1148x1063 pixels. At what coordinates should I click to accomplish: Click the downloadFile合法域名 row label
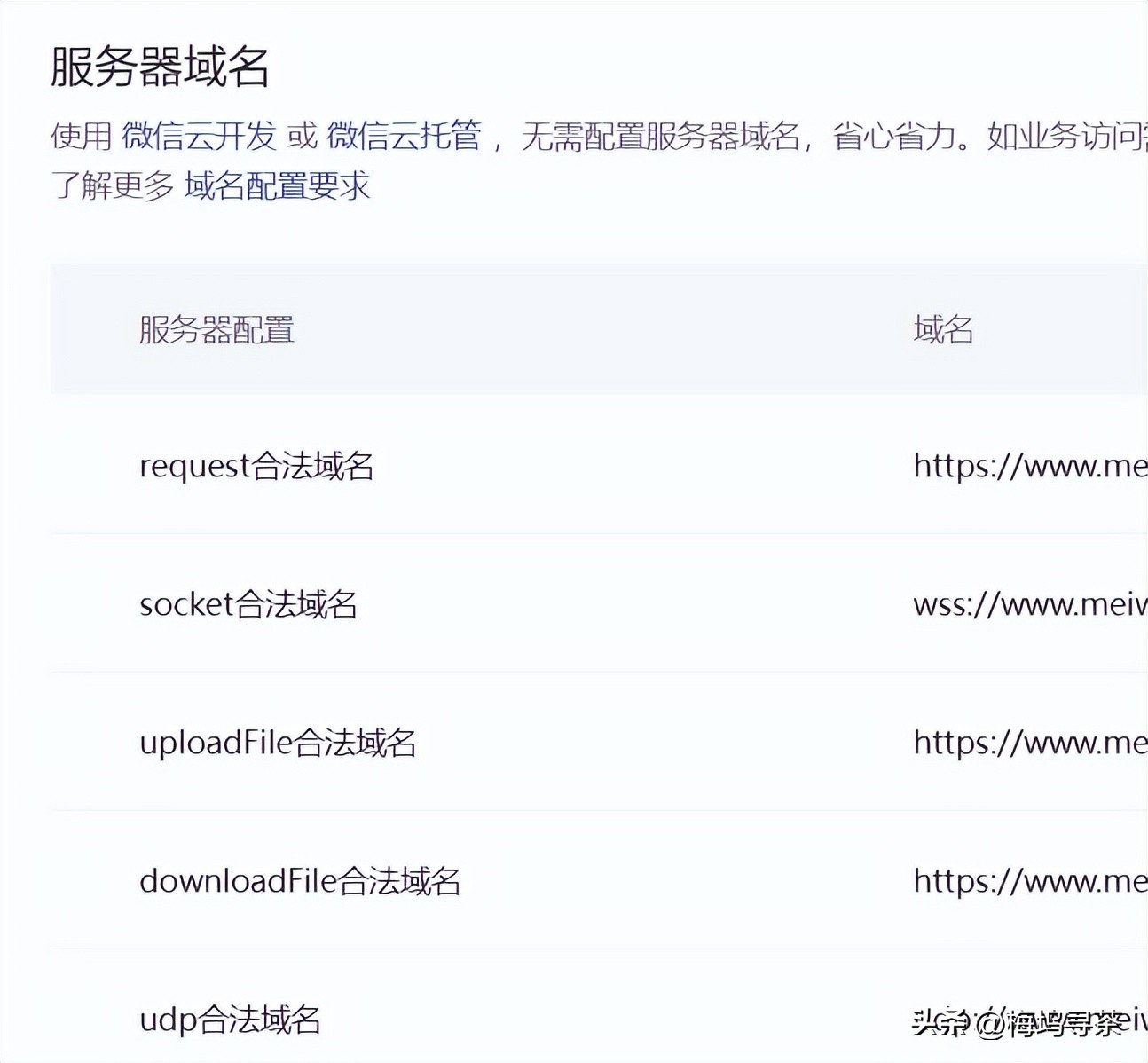(300, 881)
